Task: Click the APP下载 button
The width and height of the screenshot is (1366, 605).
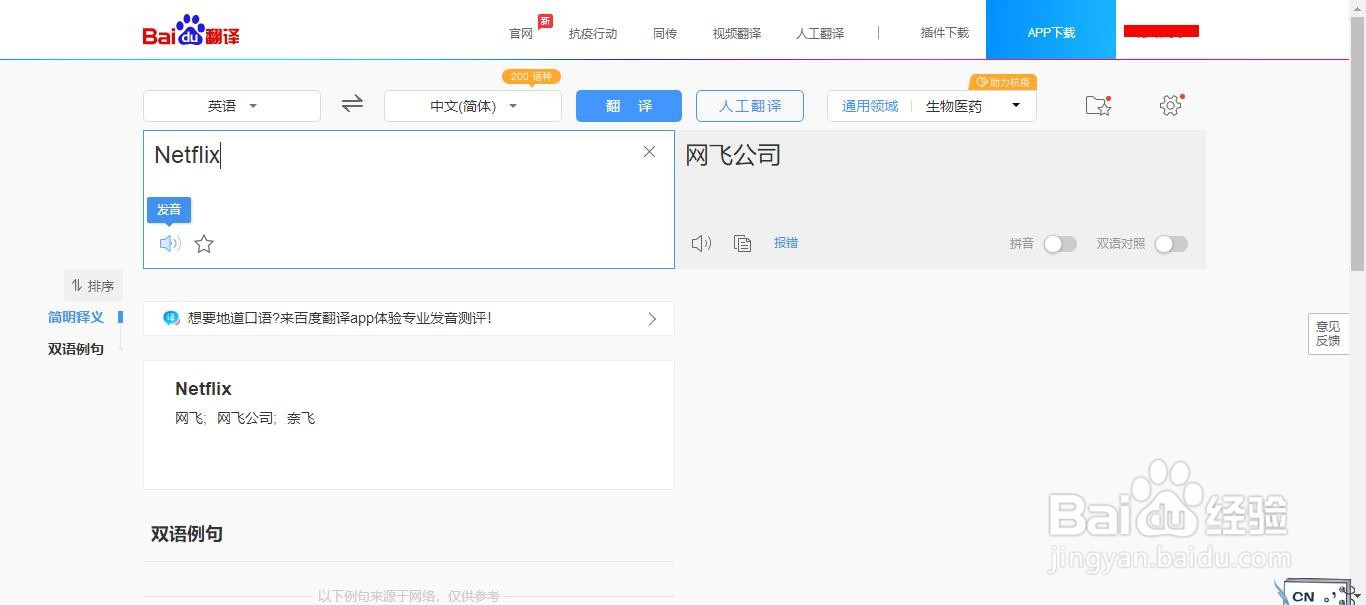Action: [x=1051, y=30]
